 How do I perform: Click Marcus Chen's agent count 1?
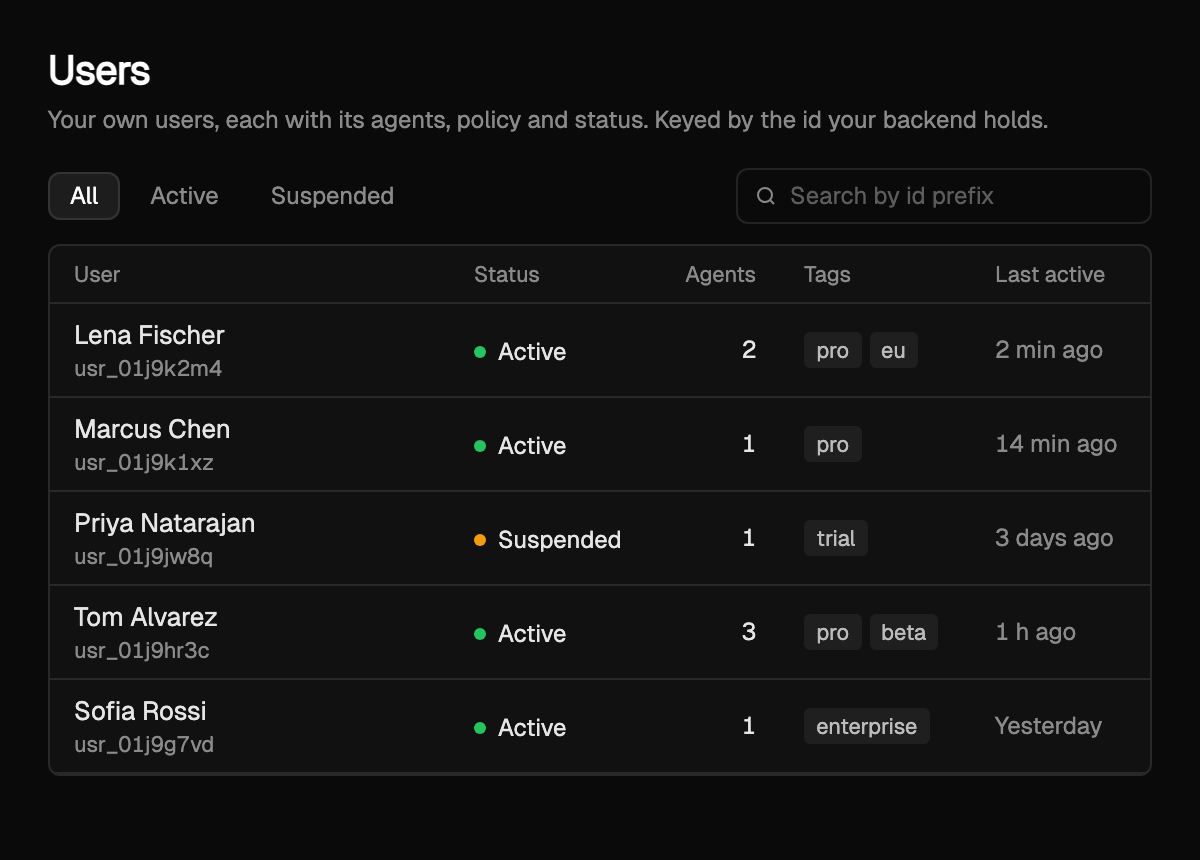[x=749, y=444]
